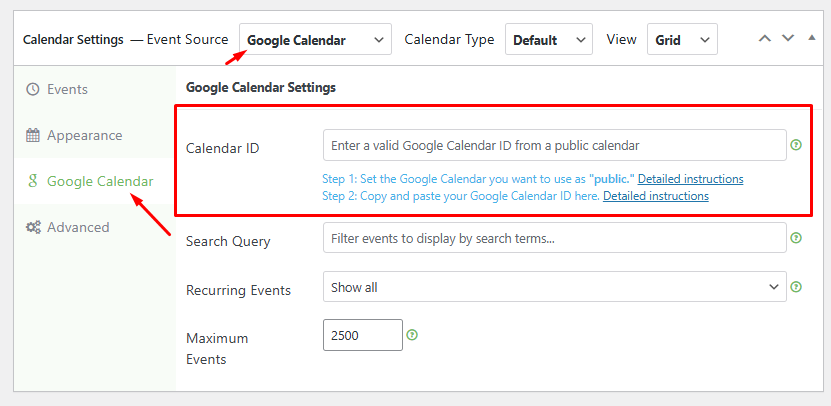Open Step 1 Detailed instructions link
Viewport: 831px width, 406px height.
pos(690,179)
